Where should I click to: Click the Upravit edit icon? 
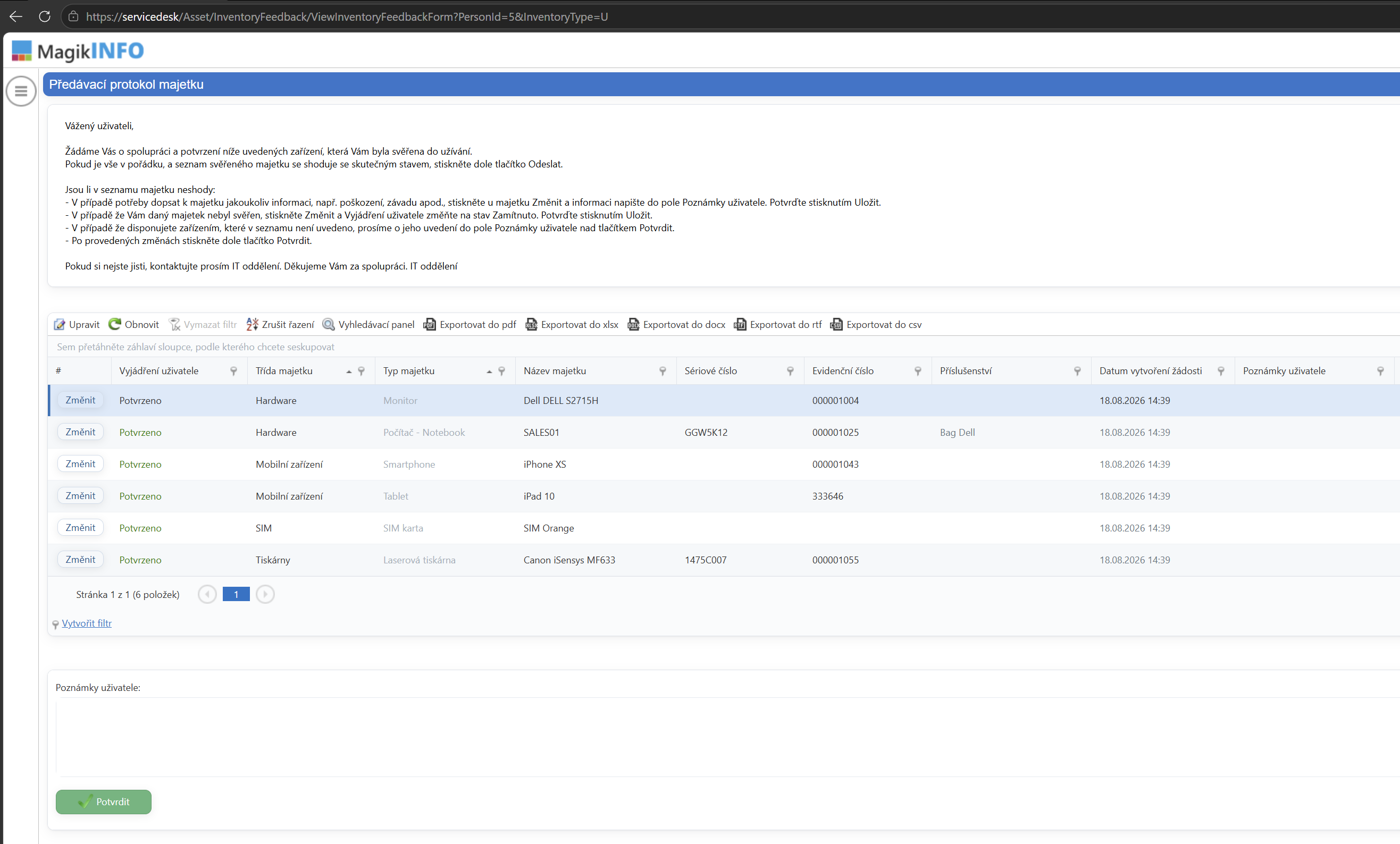tap(59, 324)
